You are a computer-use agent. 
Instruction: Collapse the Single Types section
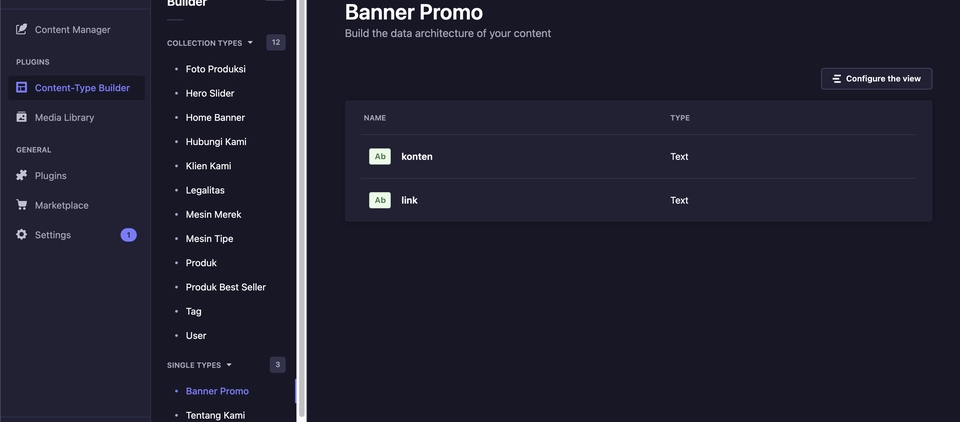200,365
